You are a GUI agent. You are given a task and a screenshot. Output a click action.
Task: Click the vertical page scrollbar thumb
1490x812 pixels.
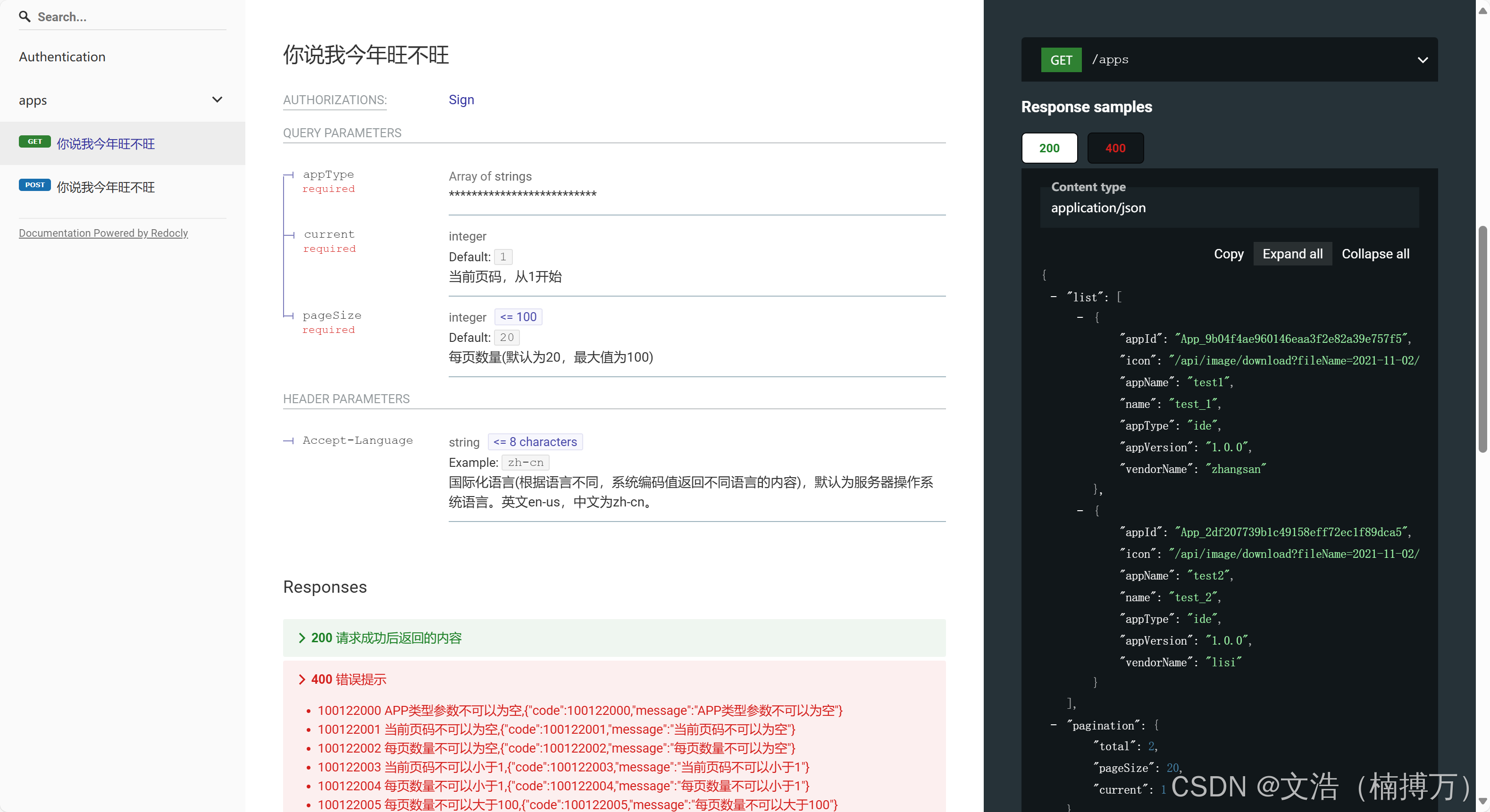1482,340
